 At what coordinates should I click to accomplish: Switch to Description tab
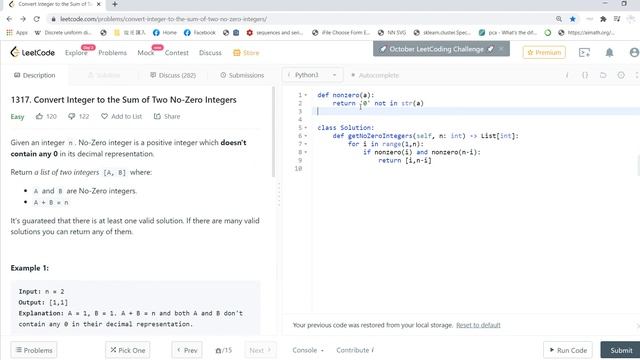click(x=34, y=75)
